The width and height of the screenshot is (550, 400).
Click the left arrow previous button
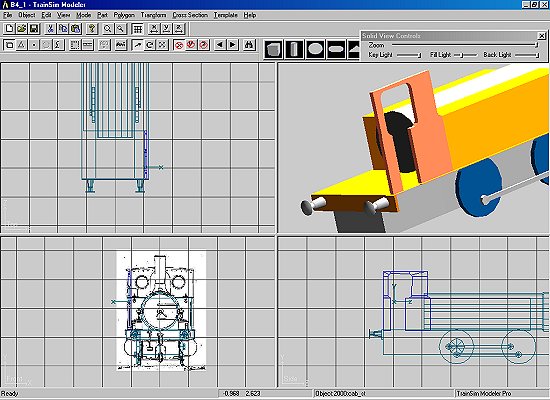[220, 45]
